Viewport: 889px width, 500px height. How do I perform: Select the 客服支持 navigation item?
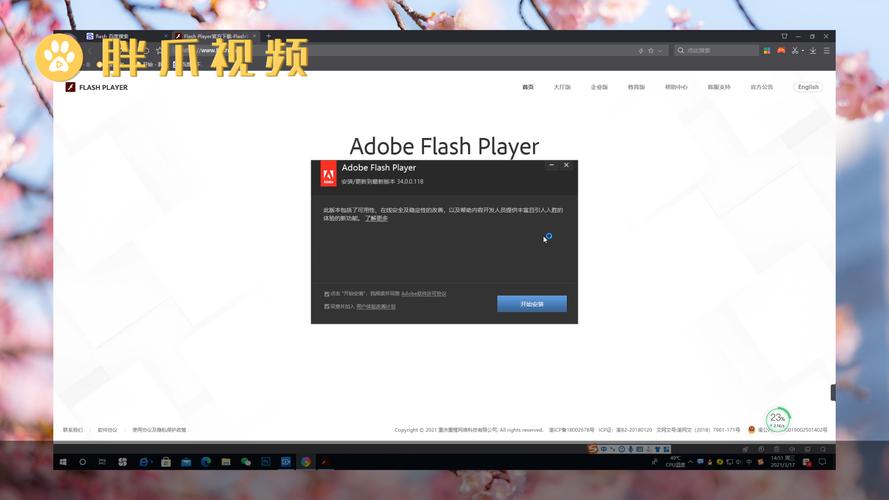718,87
